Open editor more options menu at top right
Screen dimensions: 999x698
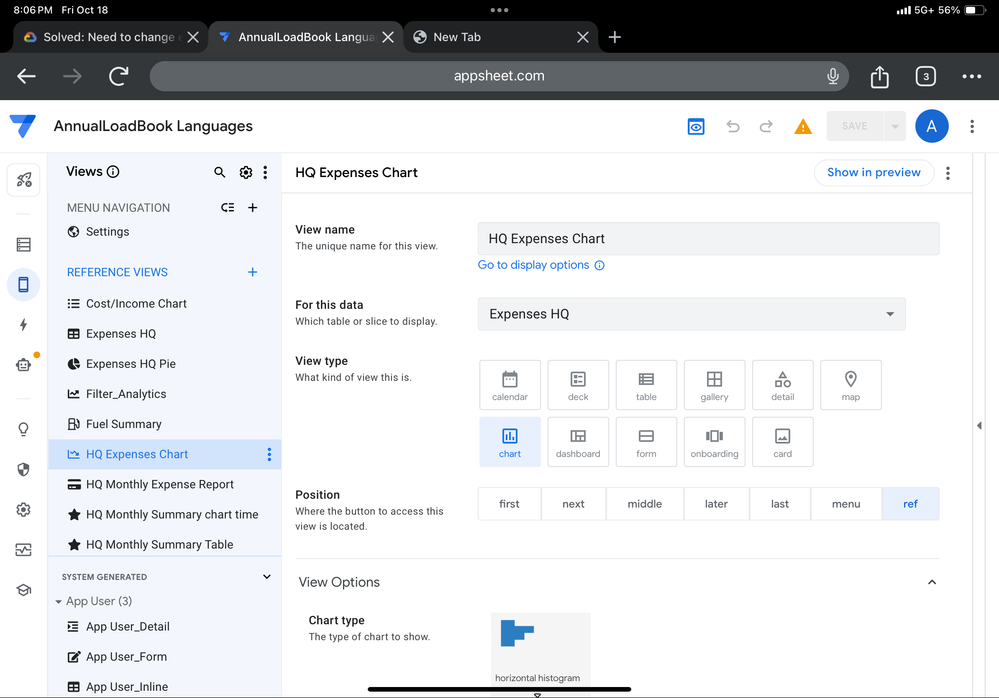tap(972, 126)
